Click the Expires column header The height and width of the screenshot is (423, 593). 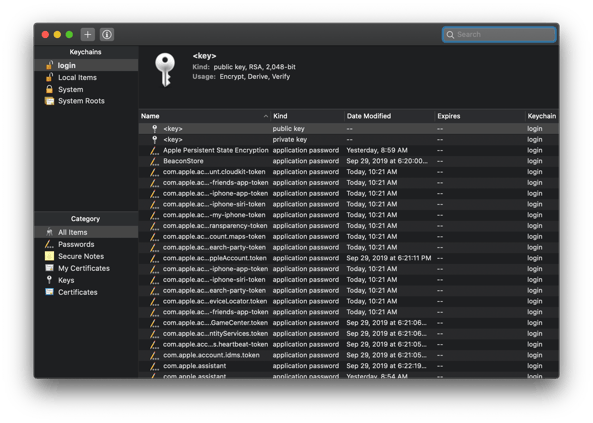tap(480, 116)
